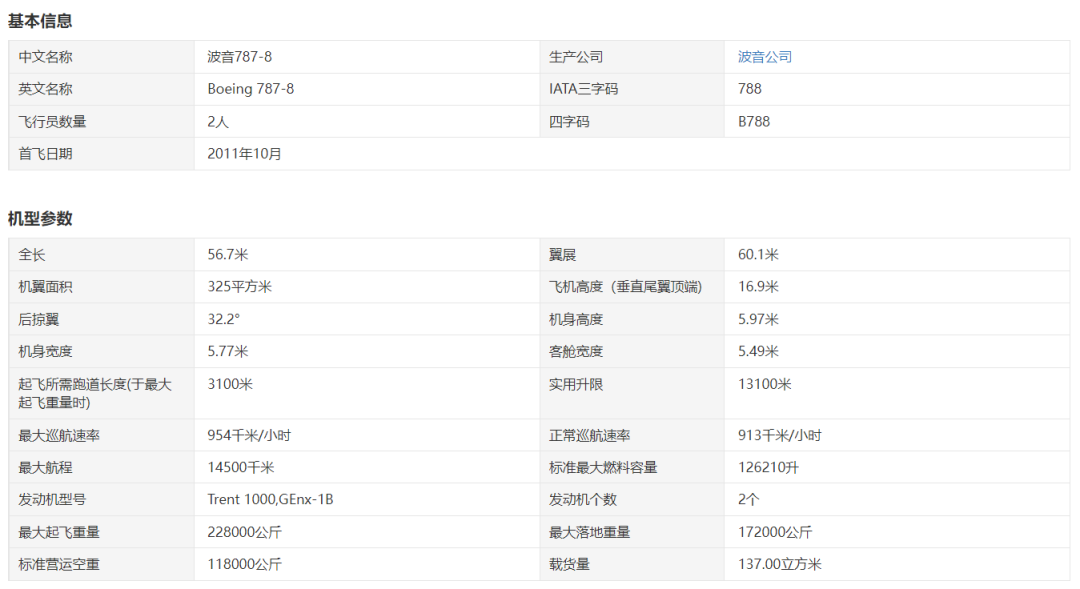Select the 60.1米 wingspan value
The width and height of the screenshot is (1080, 589).
coord(758,255)
